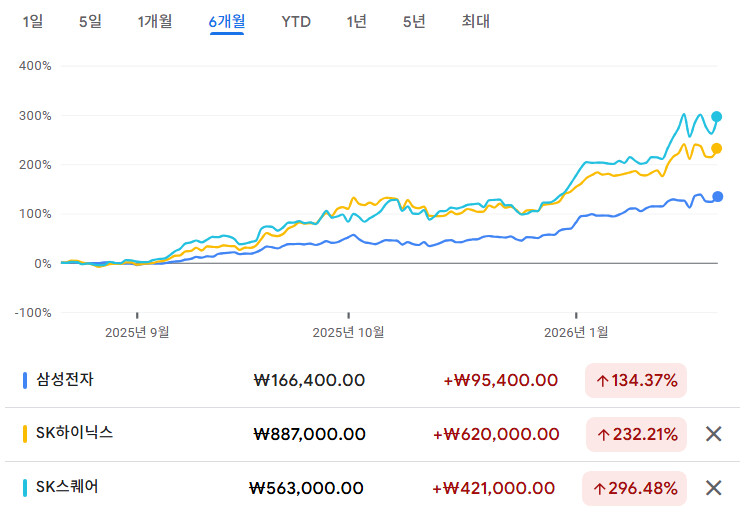Remove SK하이닉스 with its X icon
745x513 pixels.
point(713,434)
